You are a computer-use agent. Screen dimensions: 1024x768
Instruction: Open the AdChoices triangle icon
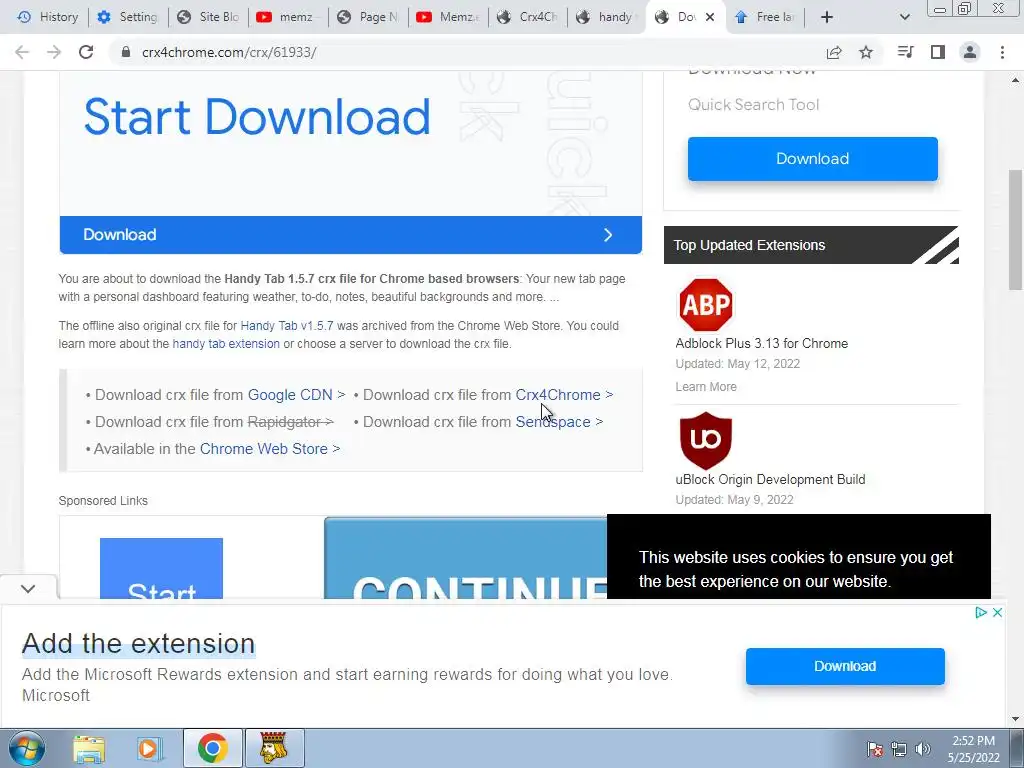[980, 613]
